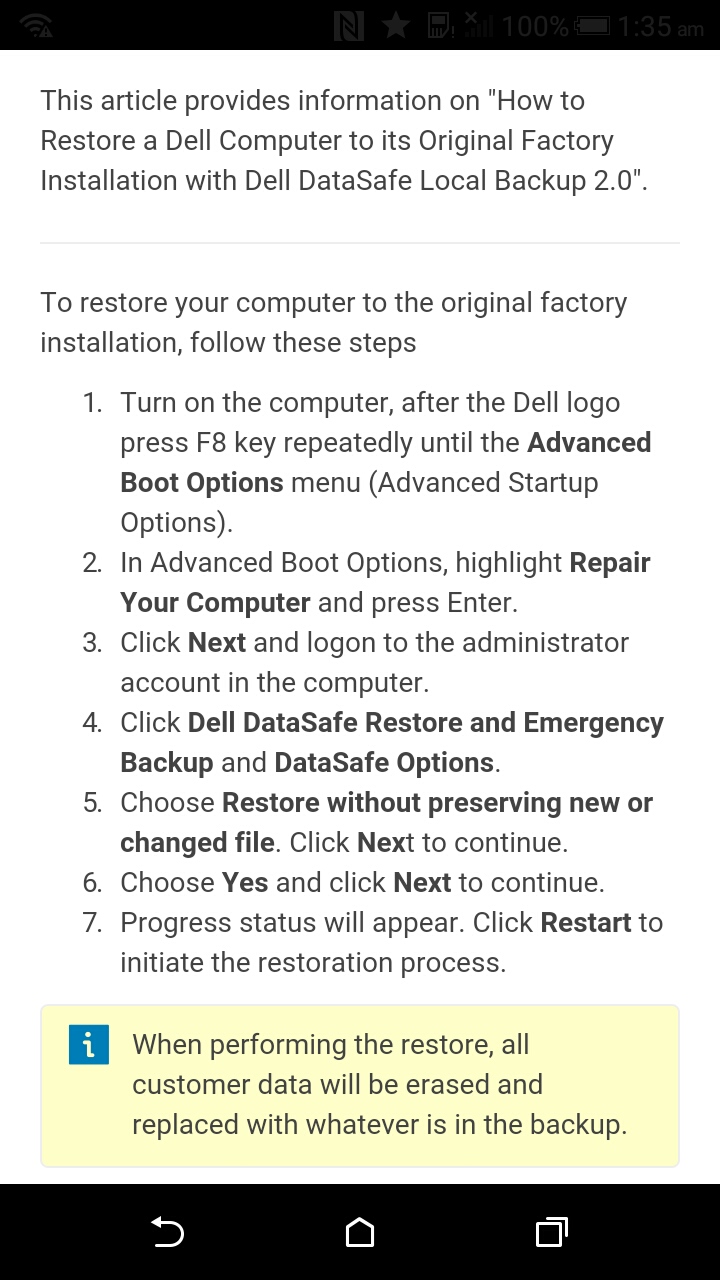This screenshot has height=1280, width=720.
Task: Tap the intro paragraph about Dell DataSafe
Action: click(x=340, y=141)
